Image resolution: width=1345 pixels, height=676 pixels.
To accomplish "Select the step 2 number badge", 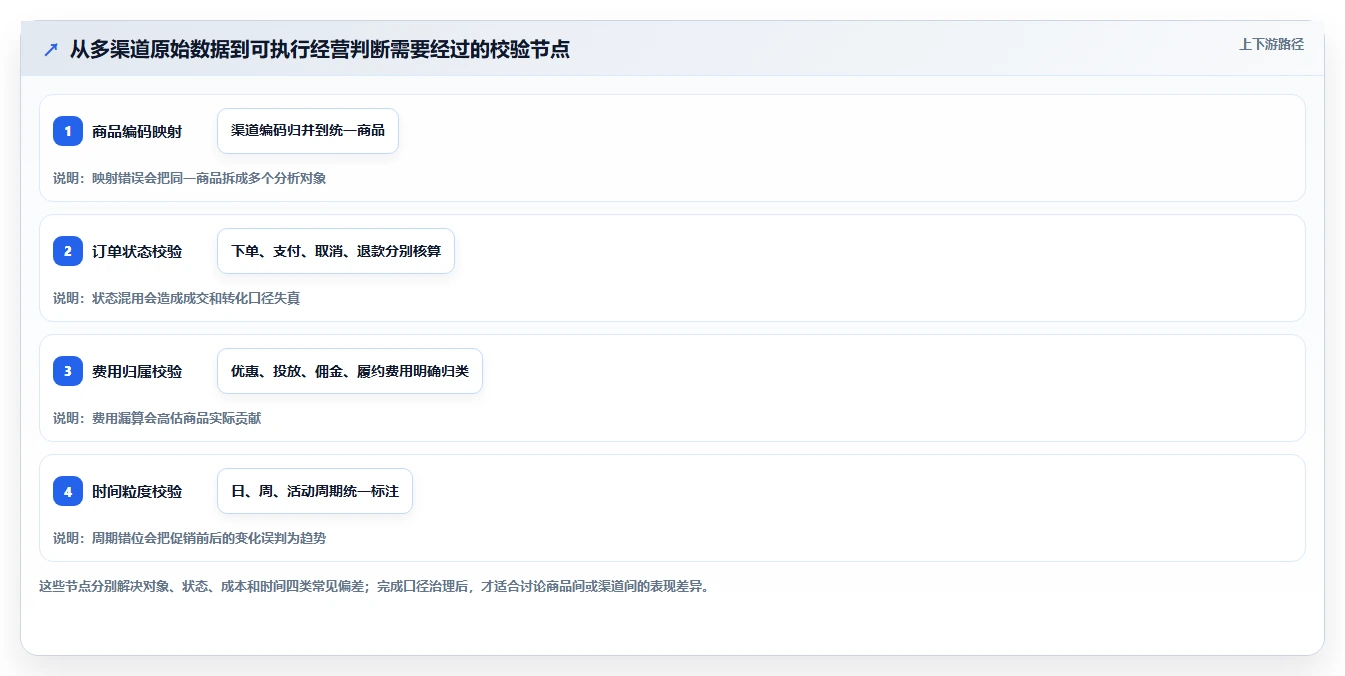I will 68,251.
